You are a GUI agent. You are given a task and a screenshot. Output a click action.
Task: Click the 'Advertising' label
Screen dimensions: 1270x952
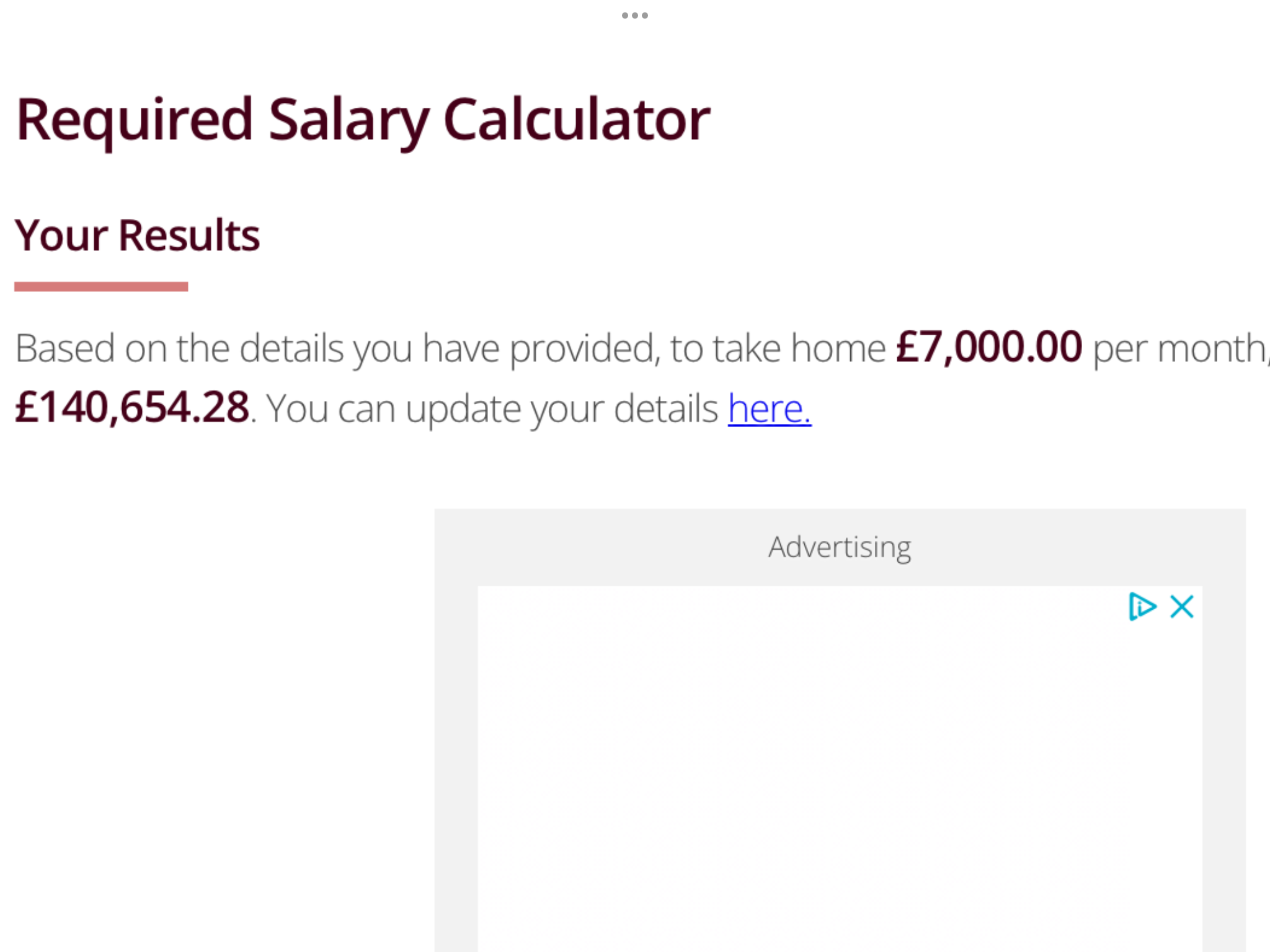point(840,547)
